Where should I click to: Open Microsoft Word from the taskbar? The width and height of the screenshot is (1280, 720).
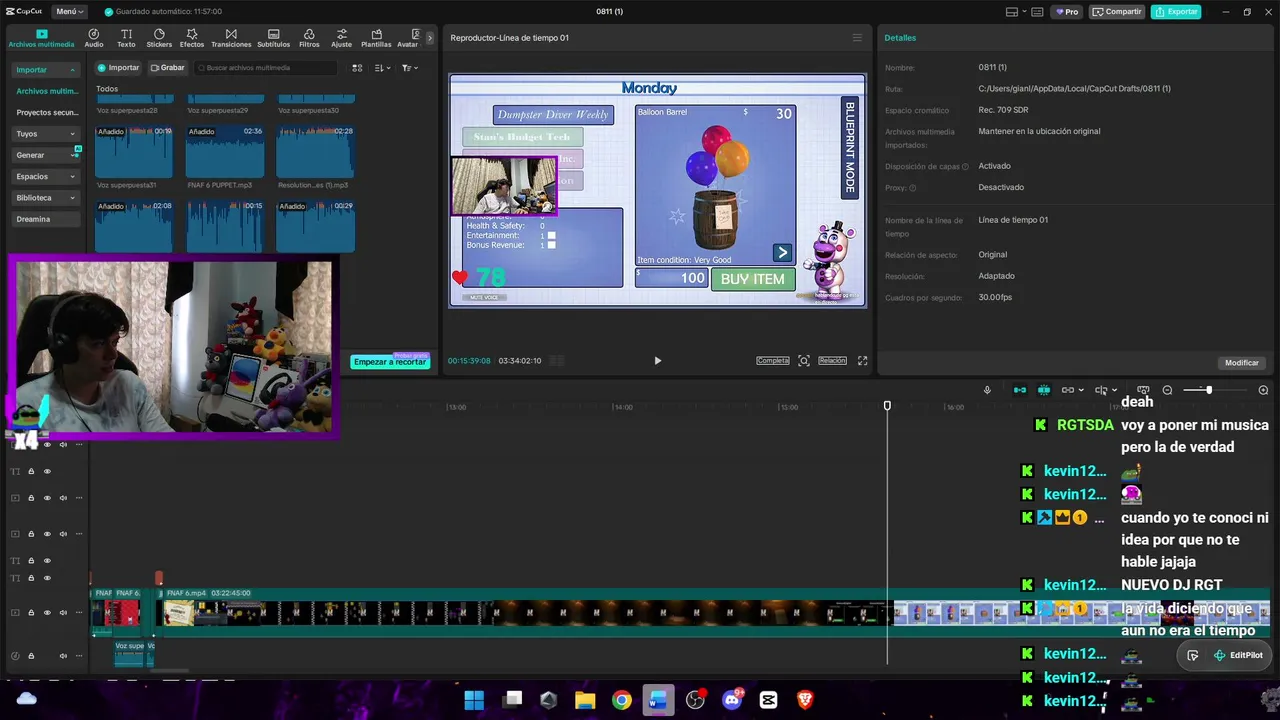point(658,700)
